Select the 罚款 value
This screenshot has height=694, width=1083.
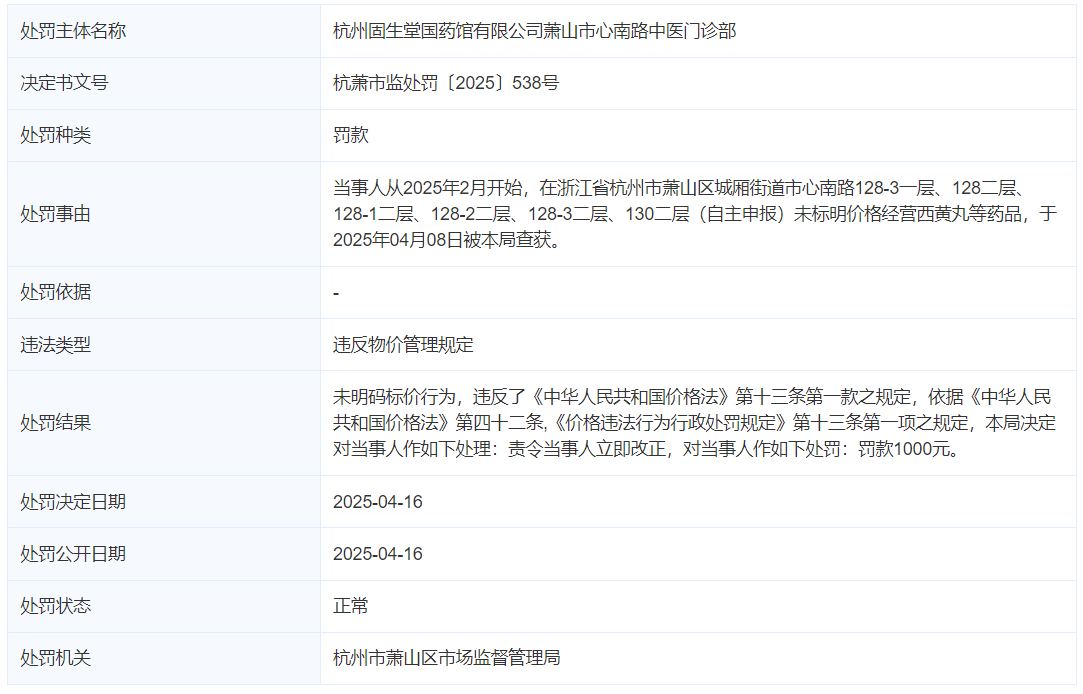[x=350, y=135]
